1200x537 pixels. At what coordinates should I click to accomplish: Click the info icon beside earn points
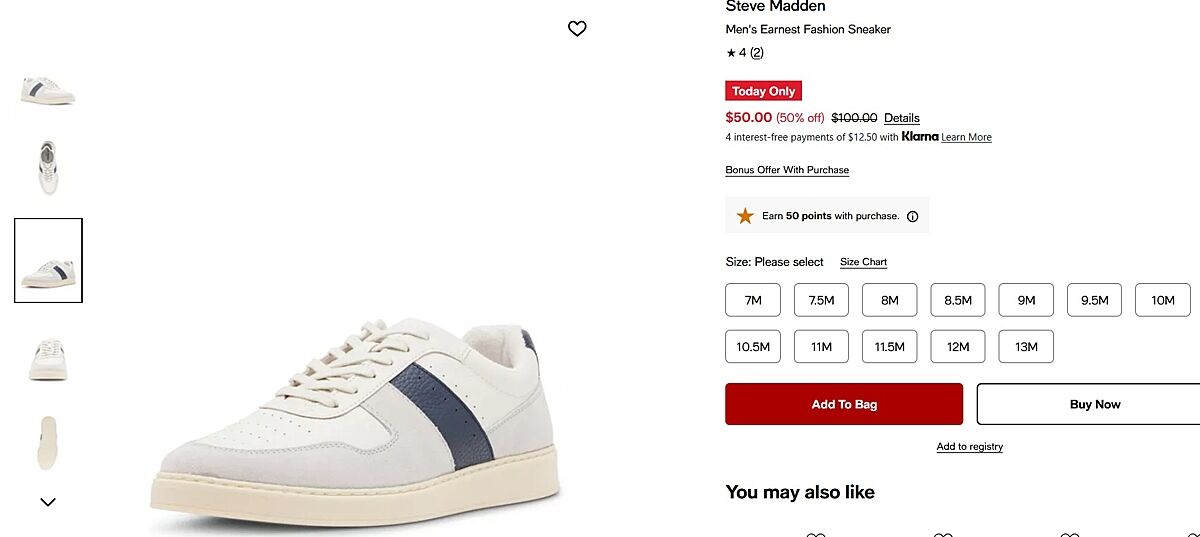pos(912,216)
